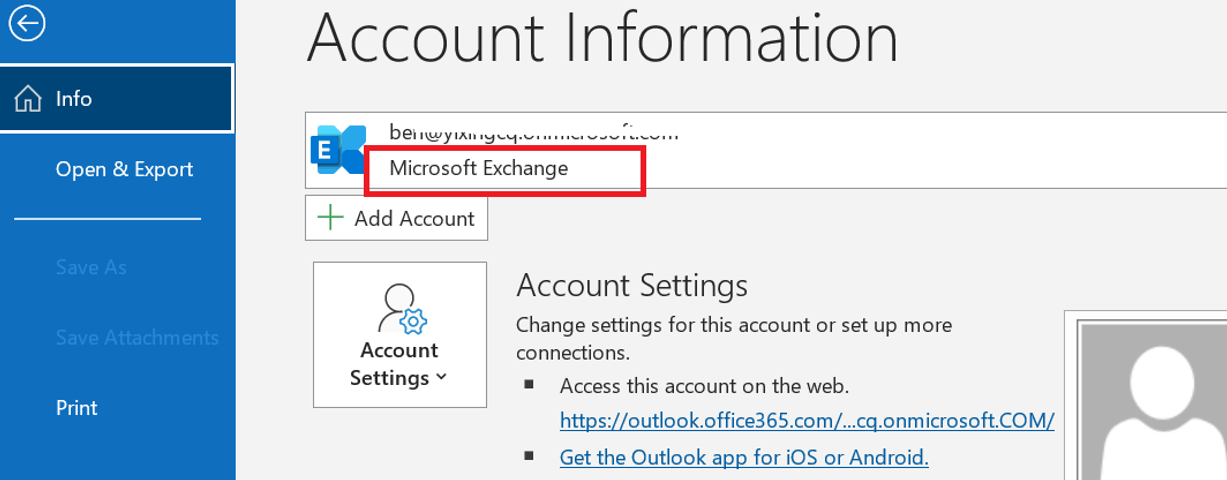Viewport: 1227px width, 480px height.
Task: Click the 'Change settings for this account' description
Action: [734, 339]
